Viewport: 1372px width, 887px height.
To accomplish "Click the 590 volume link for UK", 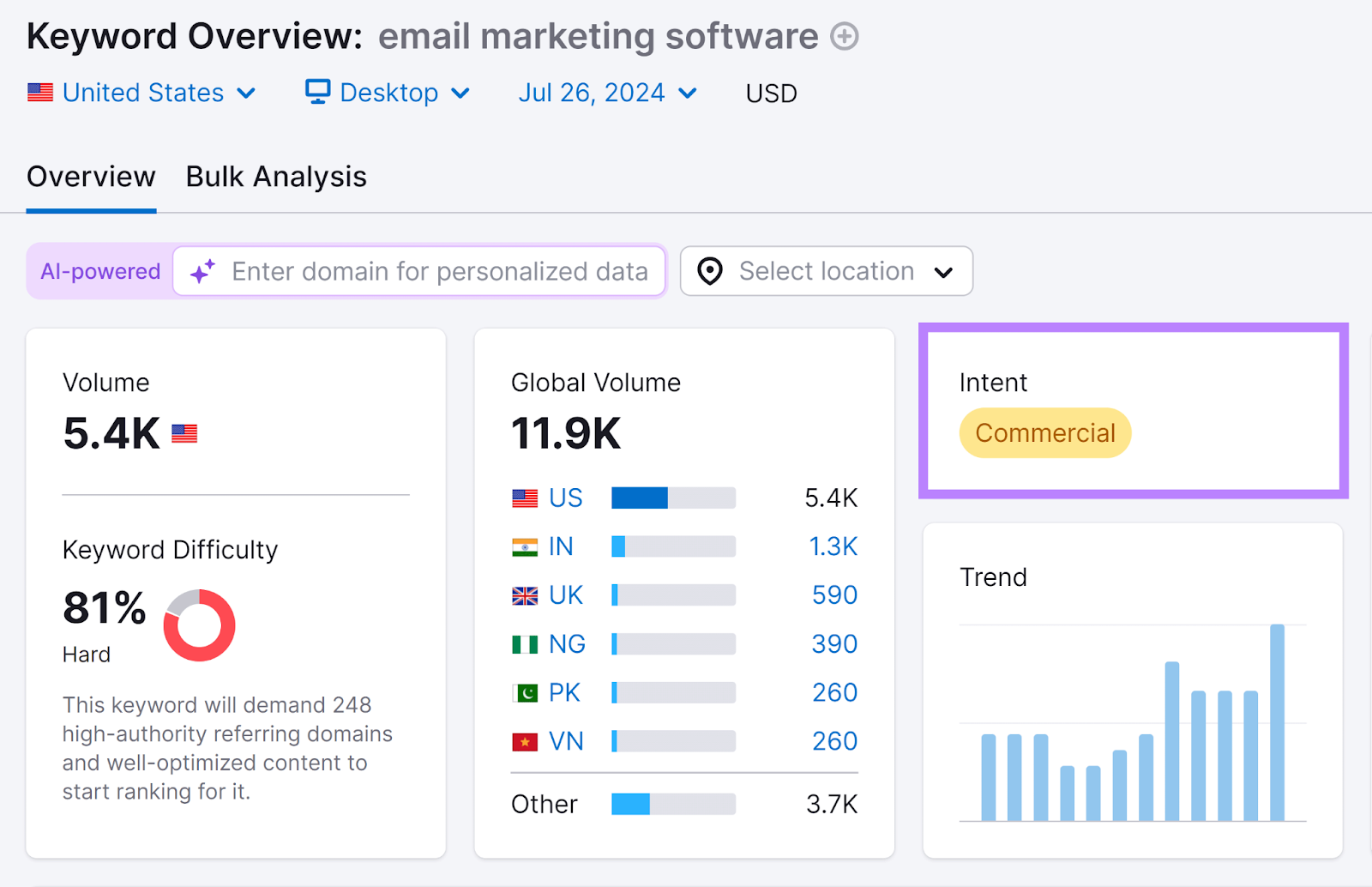I will pyautogui.click(x=834, y=594).
